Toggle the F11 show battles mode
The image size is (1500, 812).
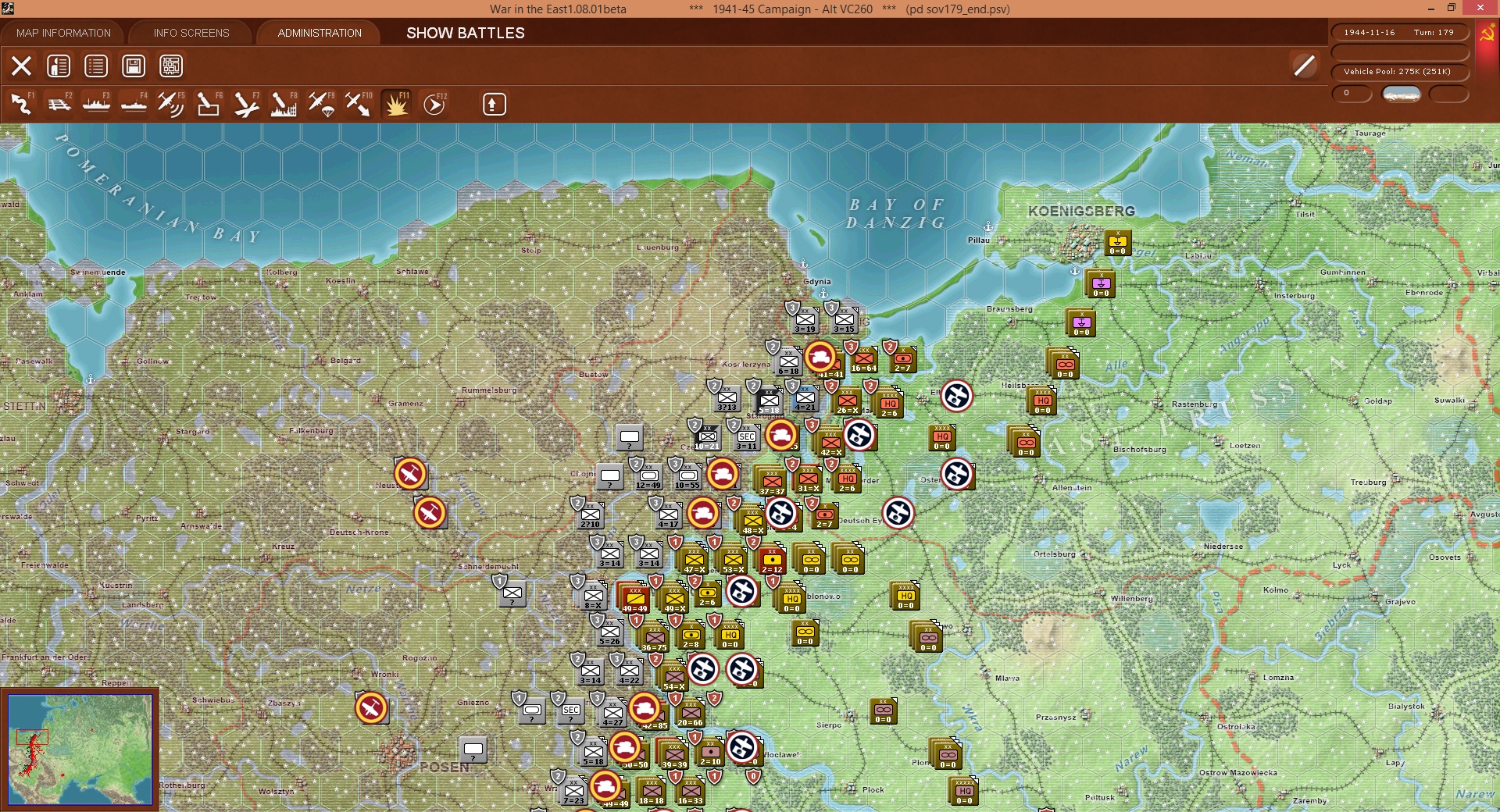[x=396, y=104]
